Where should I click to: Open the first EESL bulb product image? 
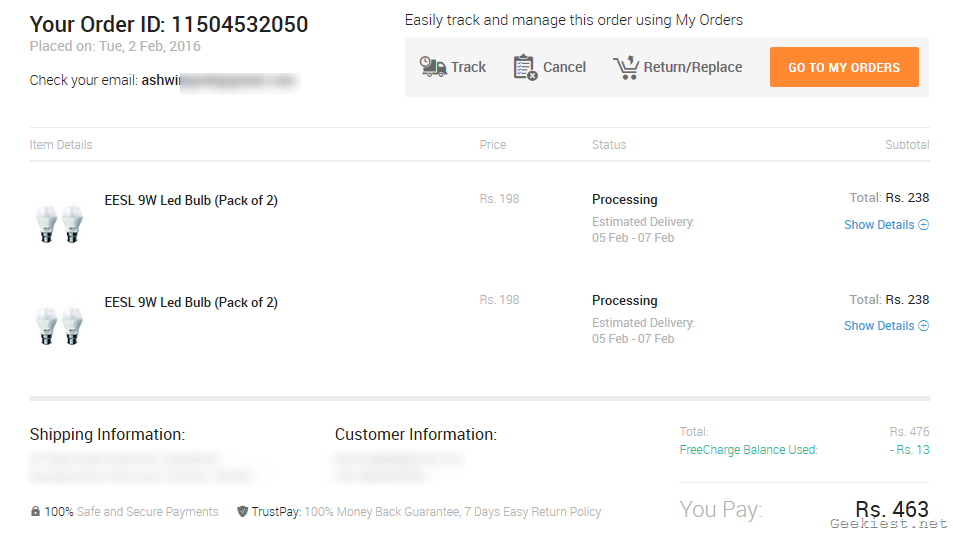coord(59,223)
